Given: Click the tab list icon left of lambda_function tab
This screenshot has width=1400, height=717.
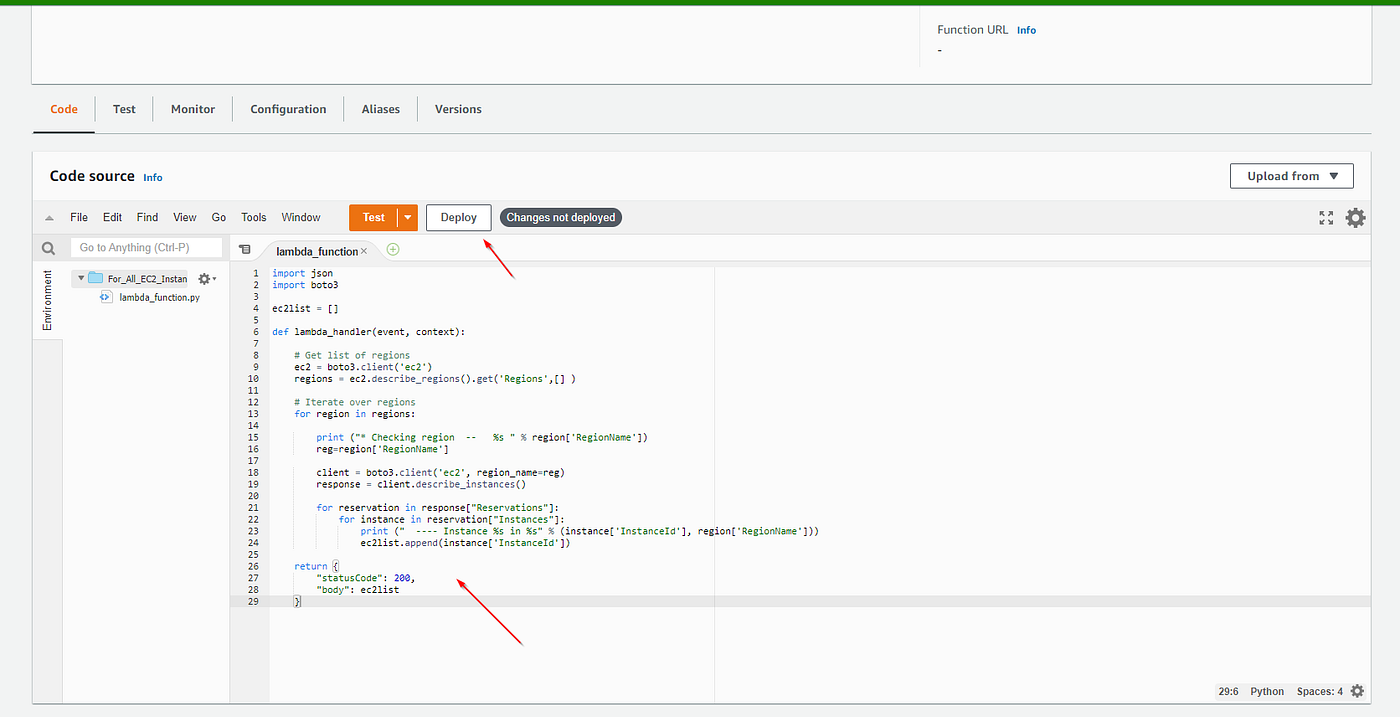Looking at the screenshot, I should point(245,249).
